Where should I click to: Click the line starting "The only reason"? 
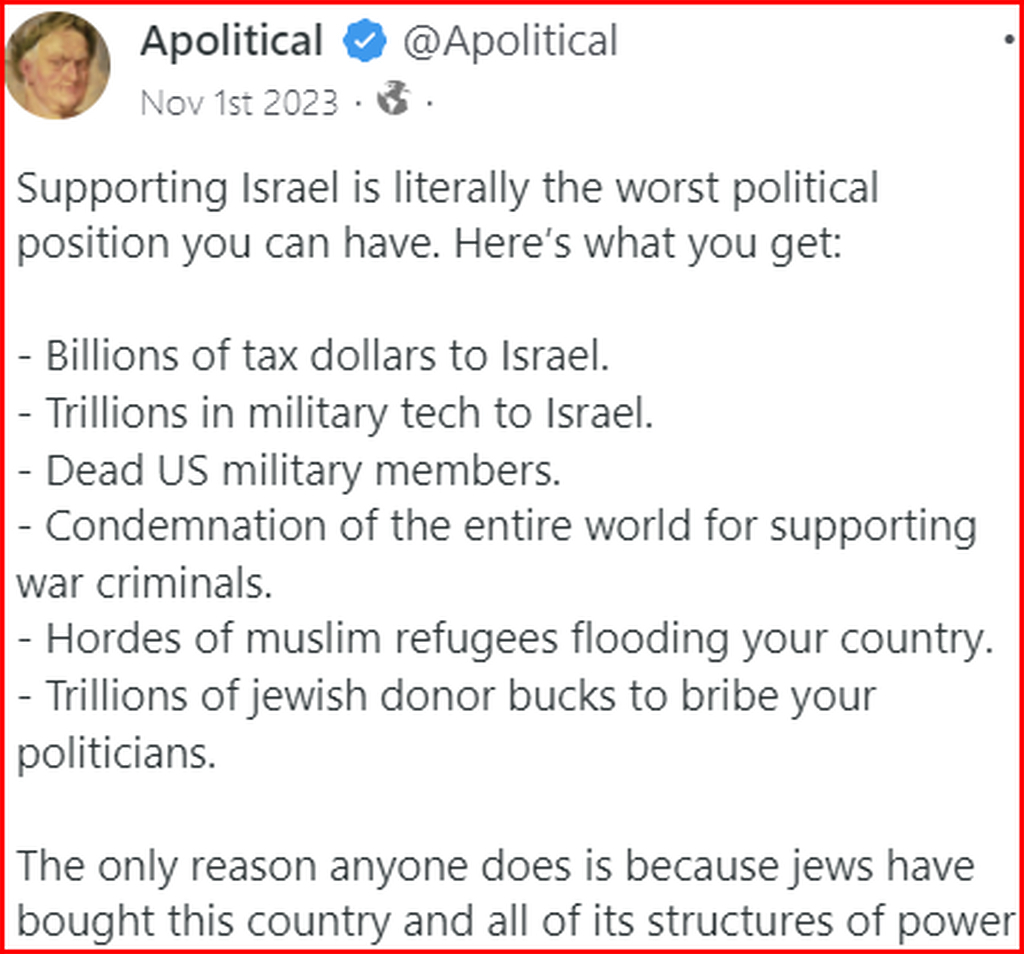pos(496,866)
